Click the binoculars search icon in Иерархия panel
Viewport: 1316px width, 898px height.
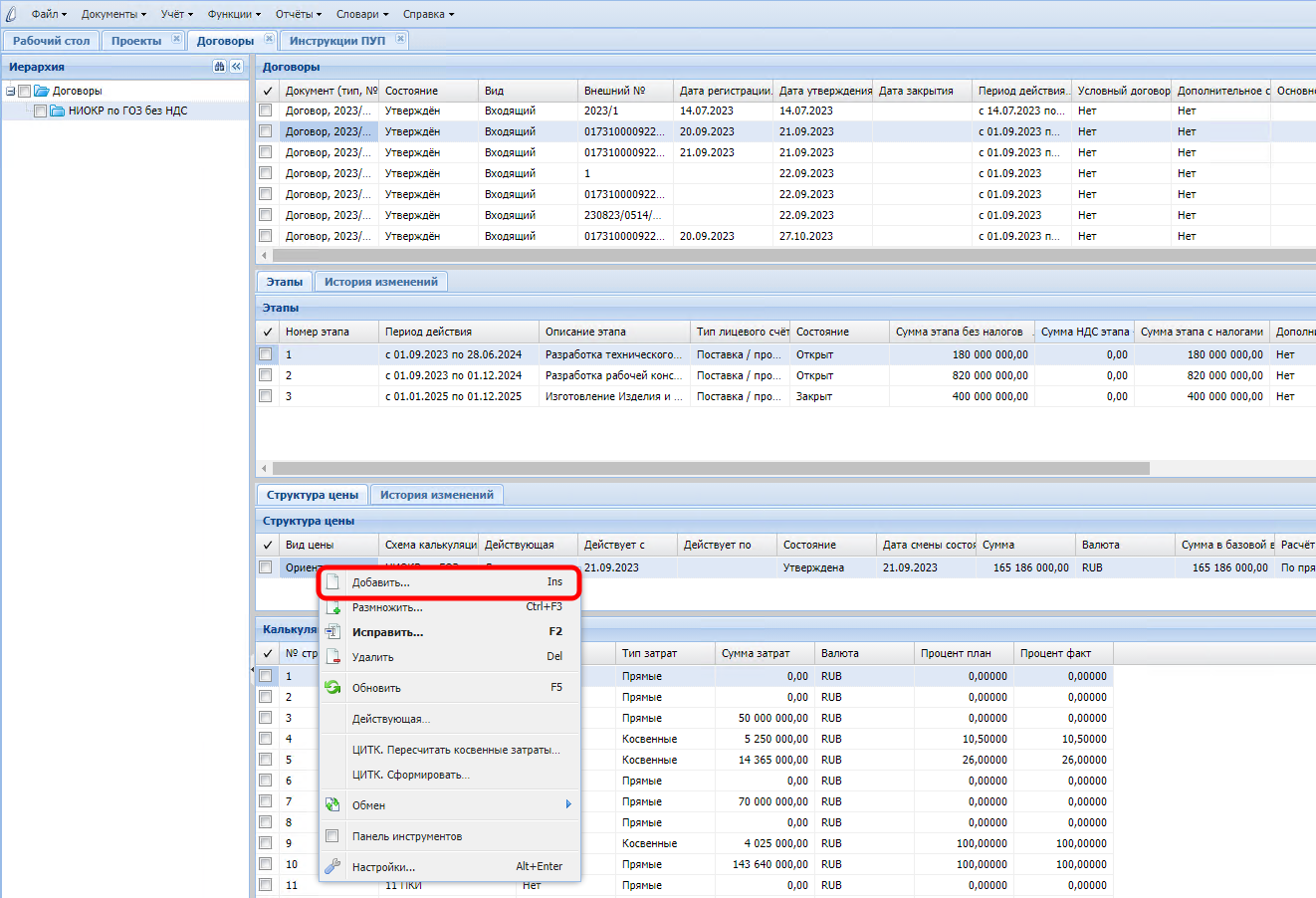click(x=219, y=67)
